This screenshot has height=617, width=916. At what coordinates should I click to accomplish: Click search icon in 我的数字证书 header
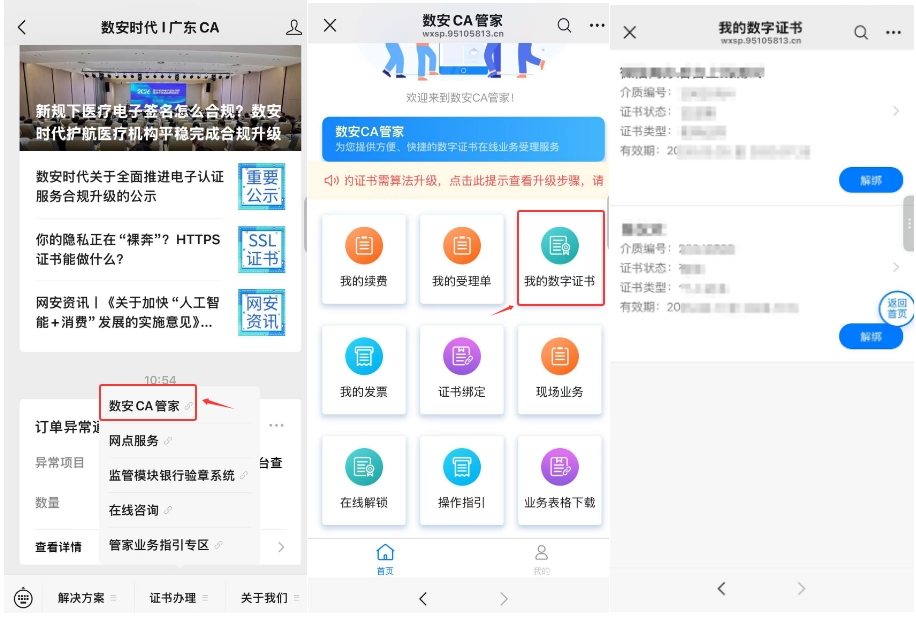[861, 32]
